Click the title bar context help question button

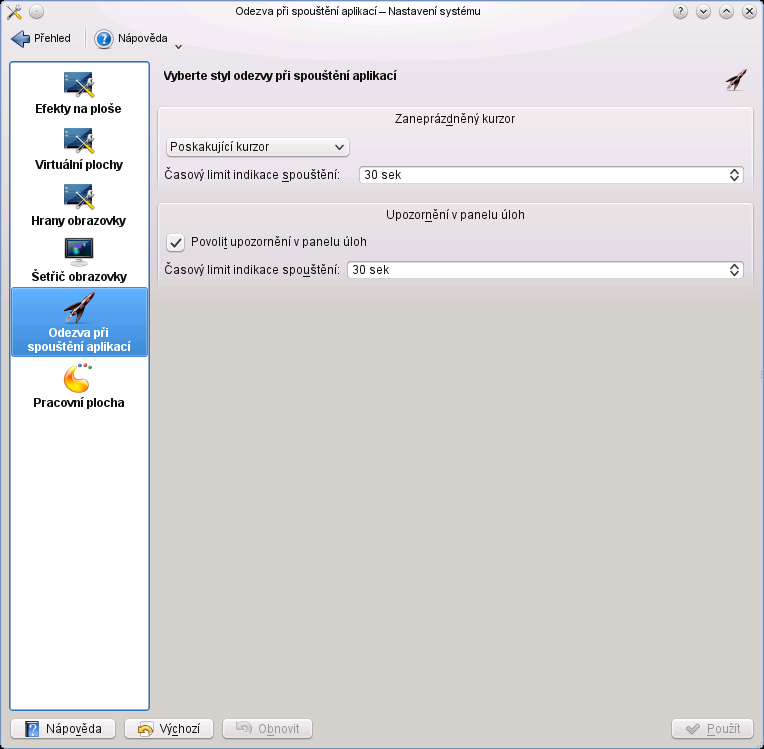click(680, 11)
